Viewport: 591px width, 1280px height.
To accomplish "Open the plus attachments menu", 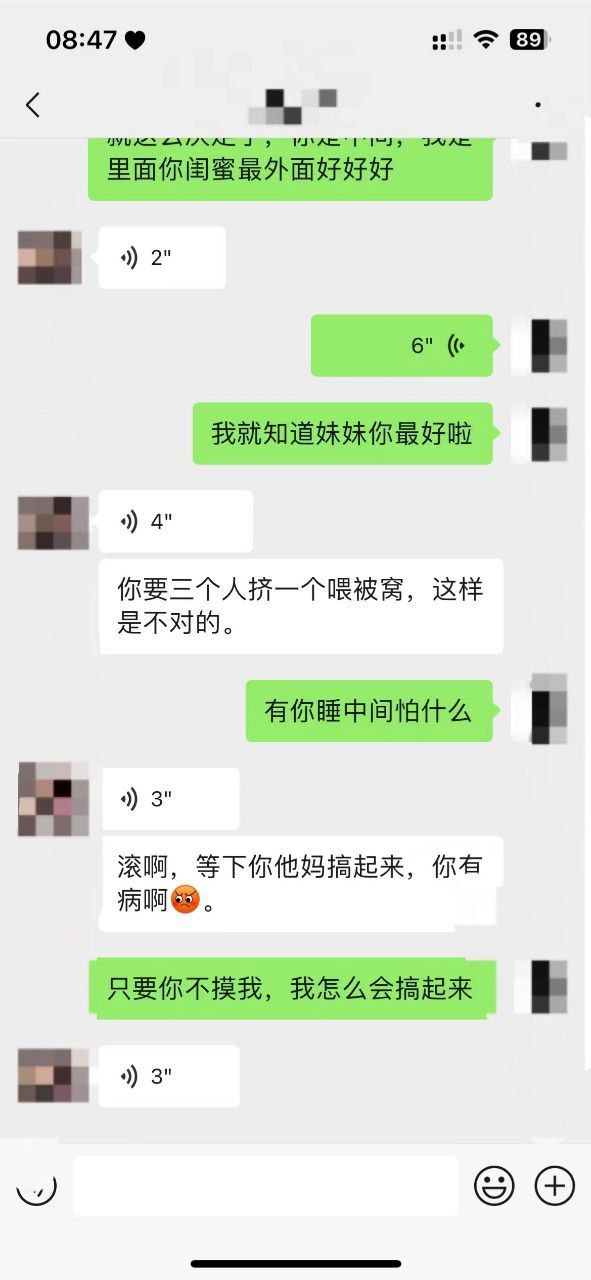I will pyautogui.click(x=555, y=1186).
